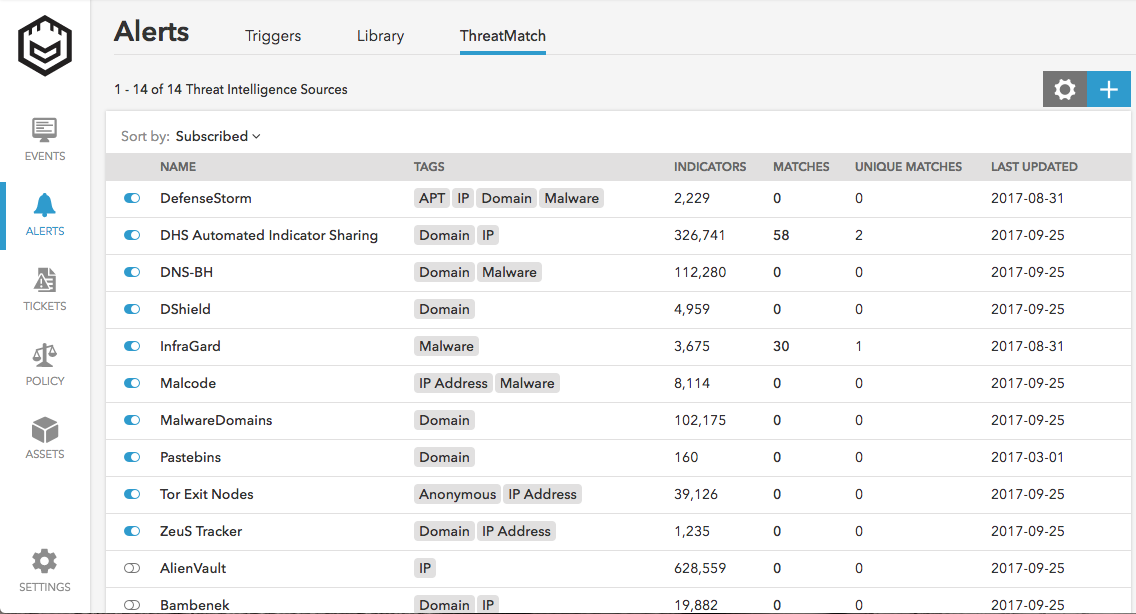Click Malware tag in DefenseStorm row

[x=572, y=198]
